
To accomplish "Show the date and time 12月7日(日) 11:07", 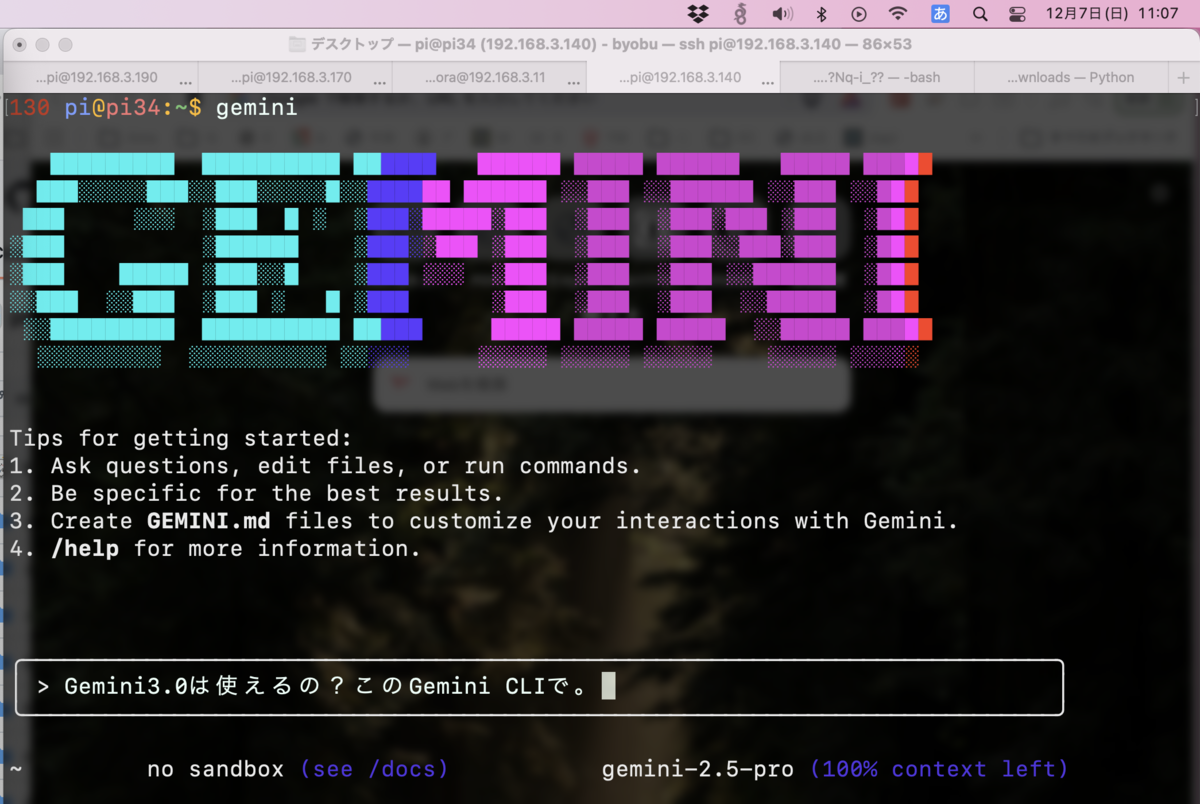I will (1112, 14).
